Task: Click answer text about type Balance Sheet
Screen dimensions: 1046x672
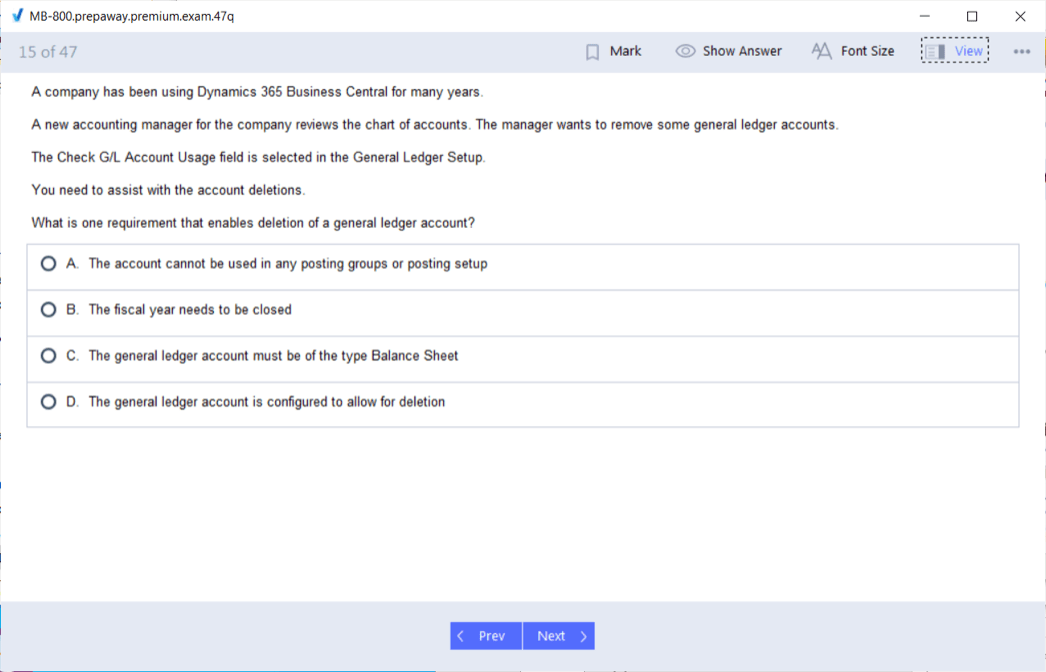Action: click(274, 356)
